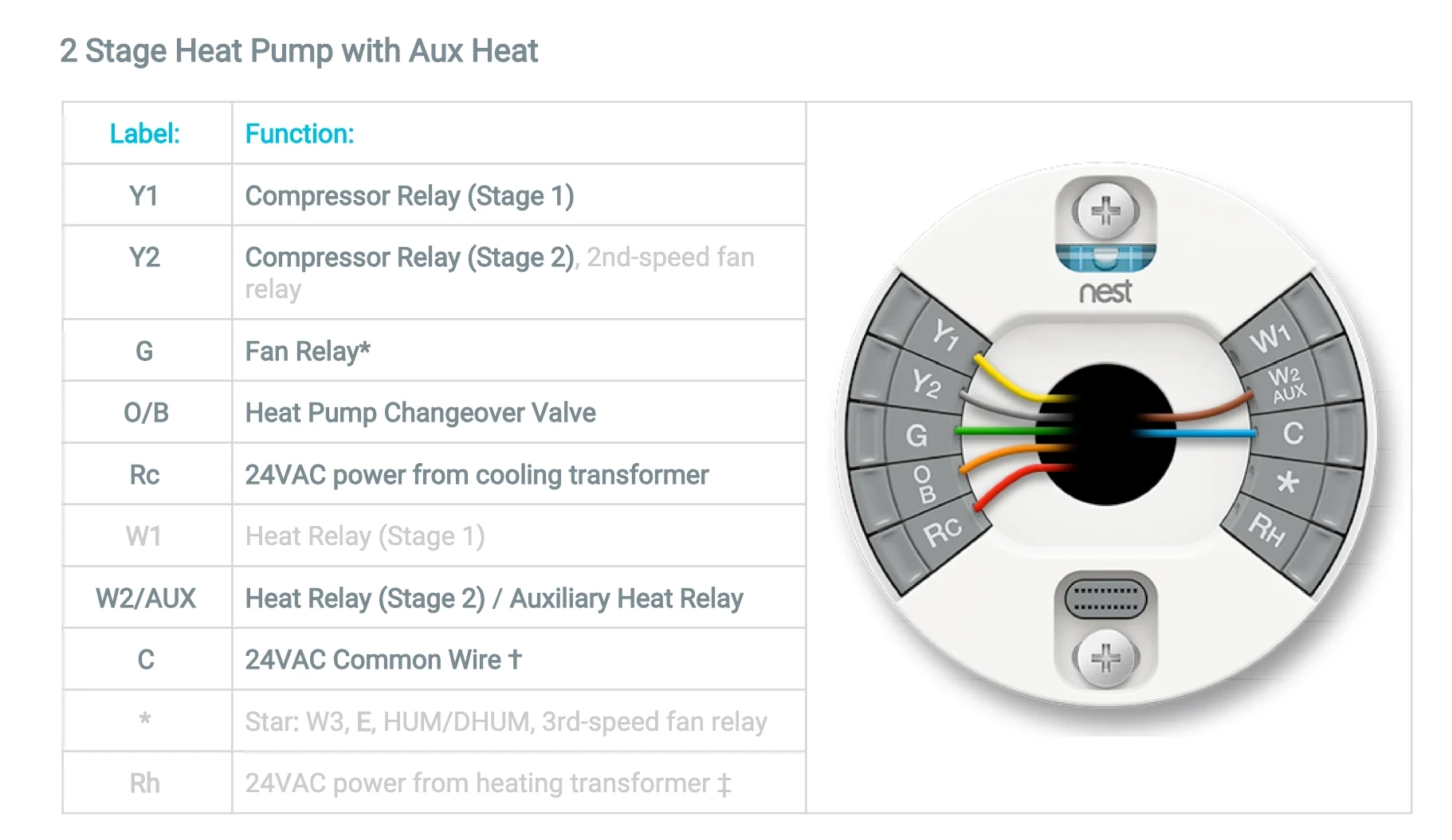Select the G terminal on the base

click(916, 436)
